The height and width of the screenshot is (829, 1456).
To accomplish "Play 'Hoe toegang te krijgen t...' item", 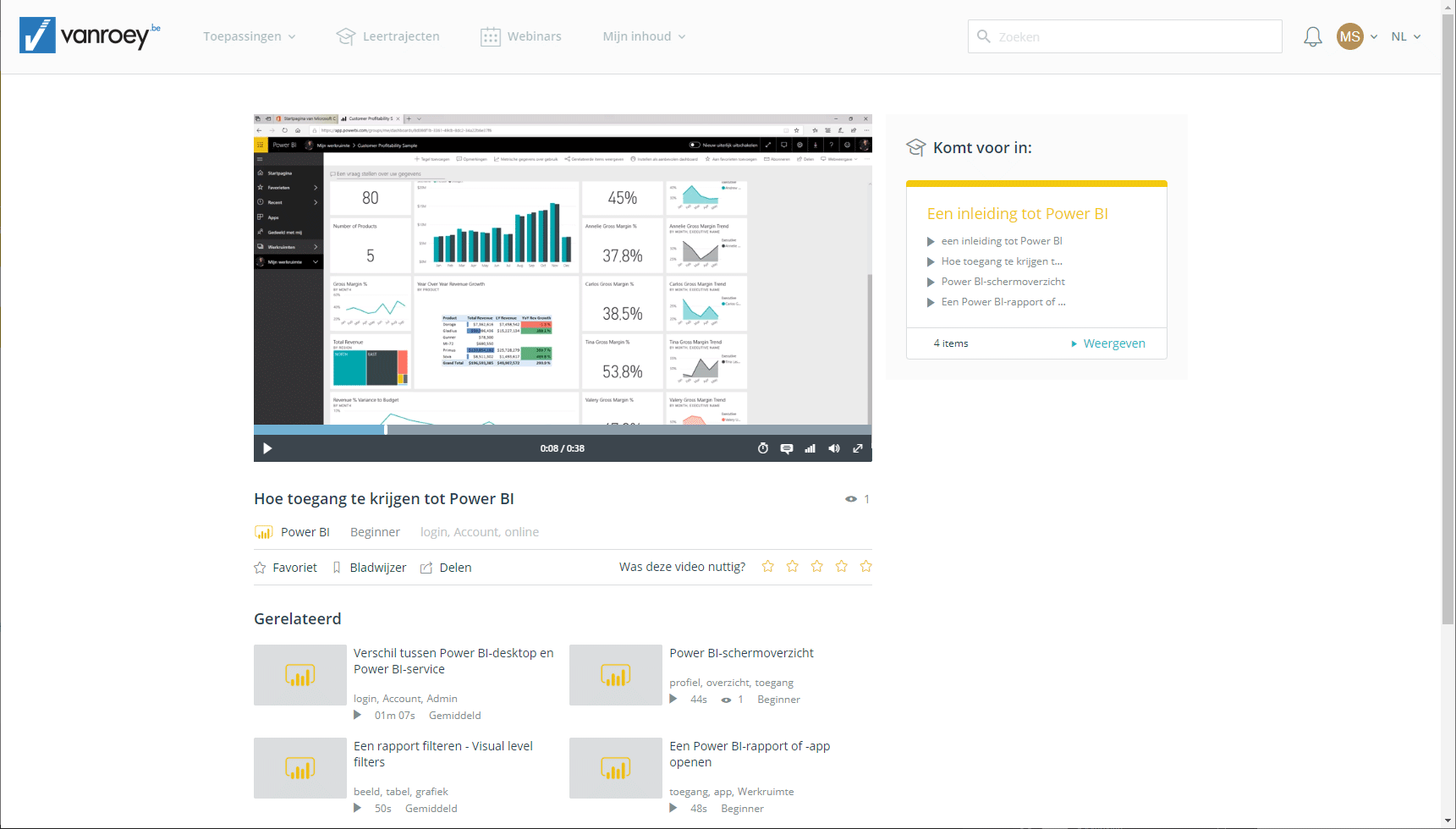I will point(995,261).
